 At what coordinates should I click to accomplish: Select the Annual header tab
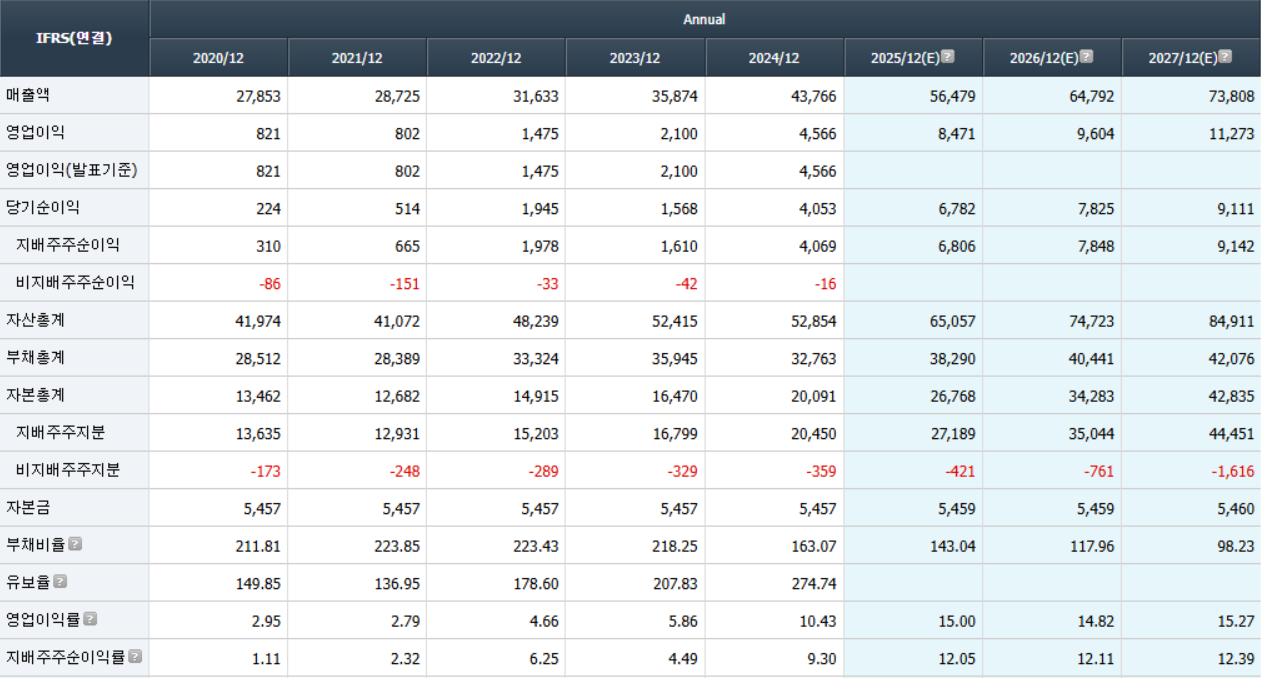pyautogui.click(x=704, y=19)
